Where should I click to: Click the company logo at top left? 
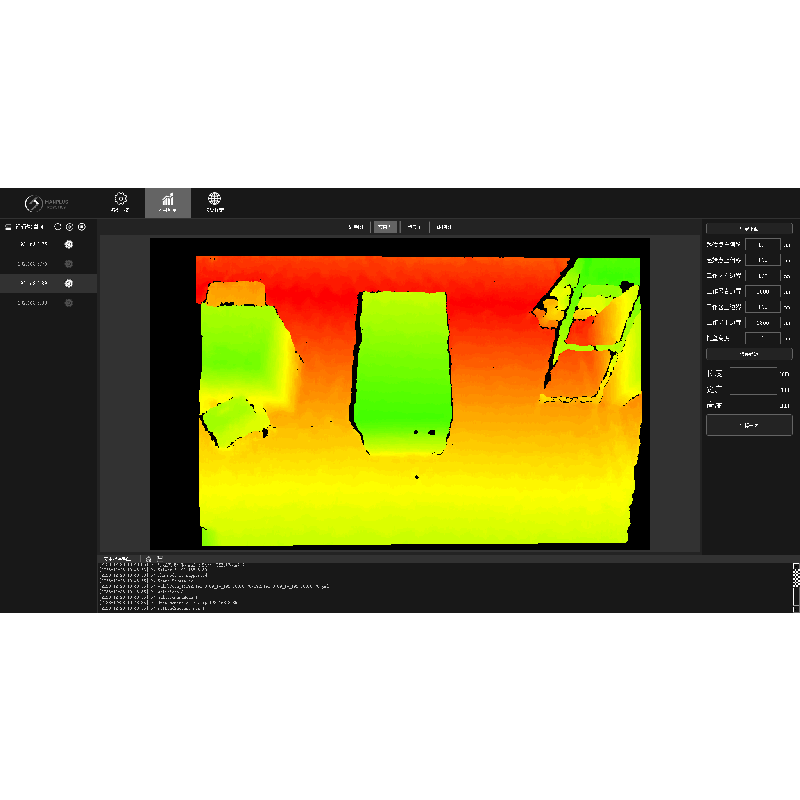tap(46, 203)
